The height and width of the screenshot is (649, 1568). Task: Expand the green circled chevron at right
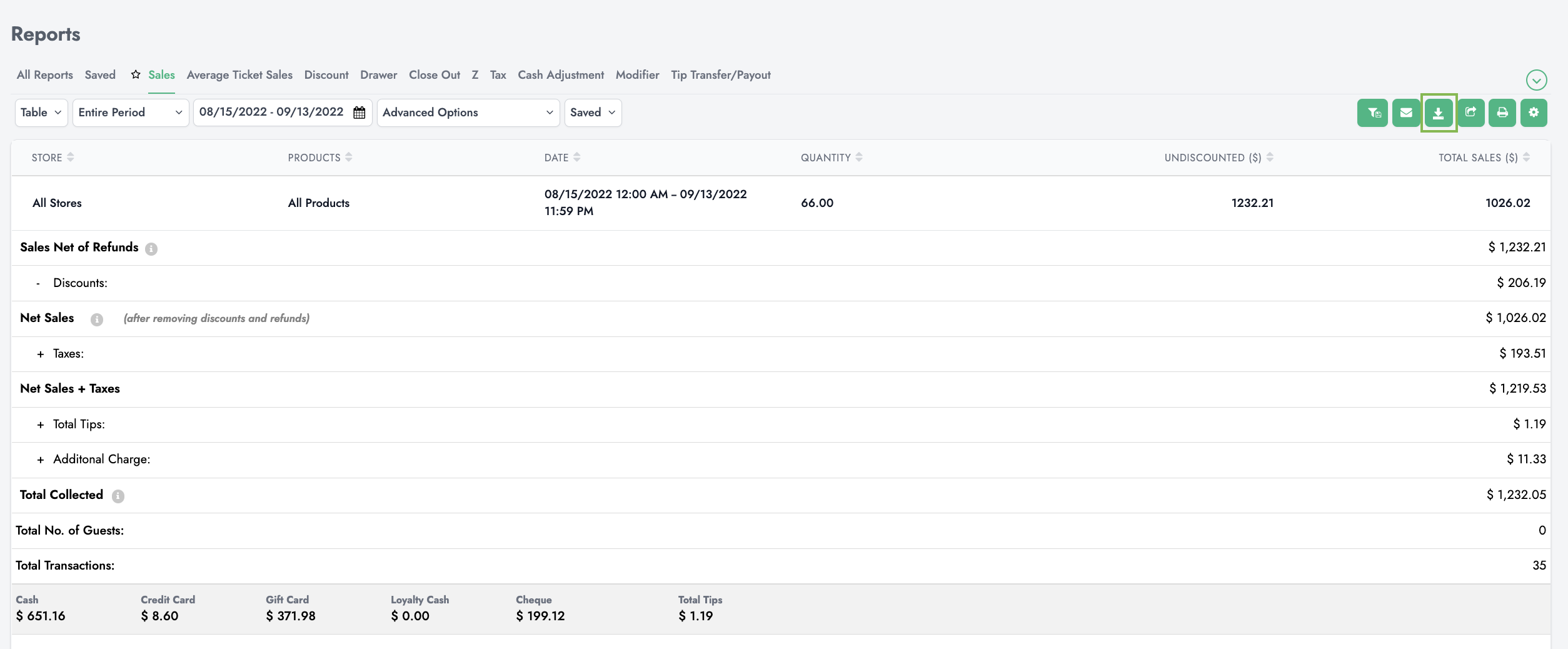1536,80
